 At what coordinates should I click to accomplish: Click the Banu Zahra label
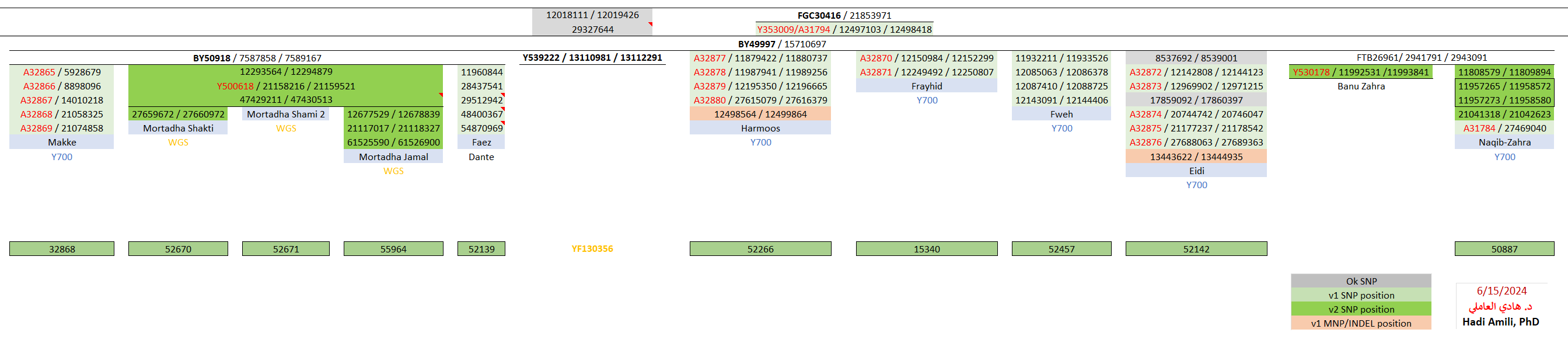(1360, 86)
